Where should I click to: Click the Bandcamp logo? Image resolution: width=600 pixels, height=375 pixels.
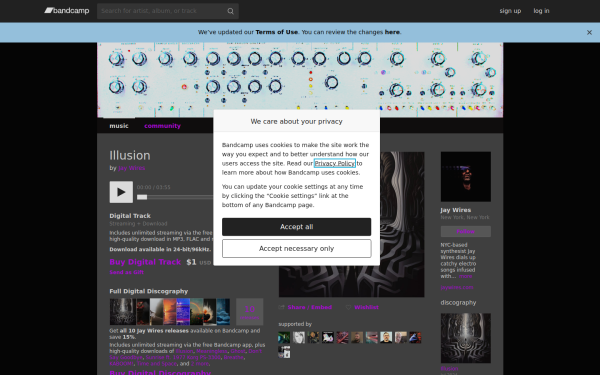[67, 11]
